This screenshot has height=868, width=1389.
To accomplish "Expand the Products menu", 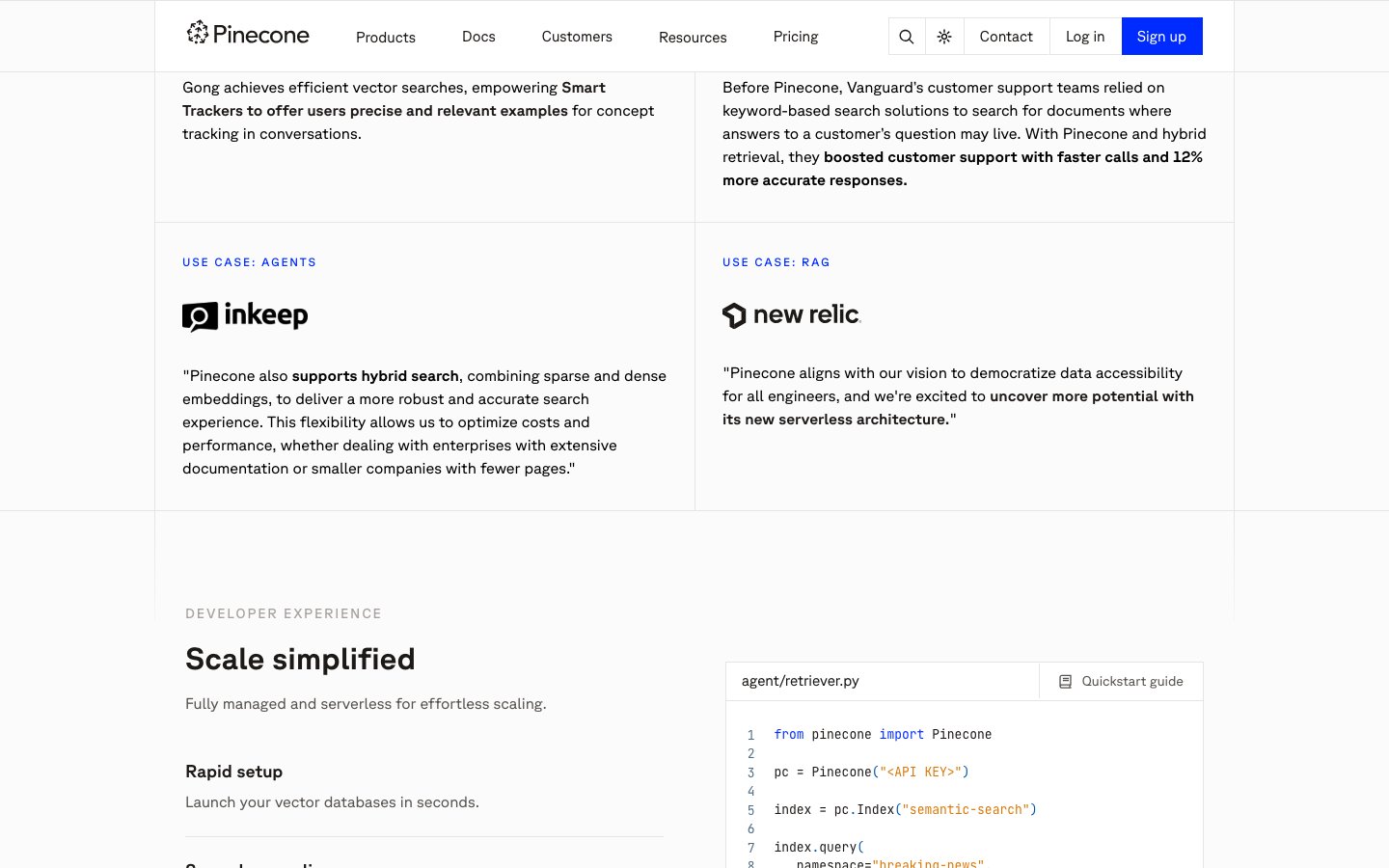I will 385,38.
